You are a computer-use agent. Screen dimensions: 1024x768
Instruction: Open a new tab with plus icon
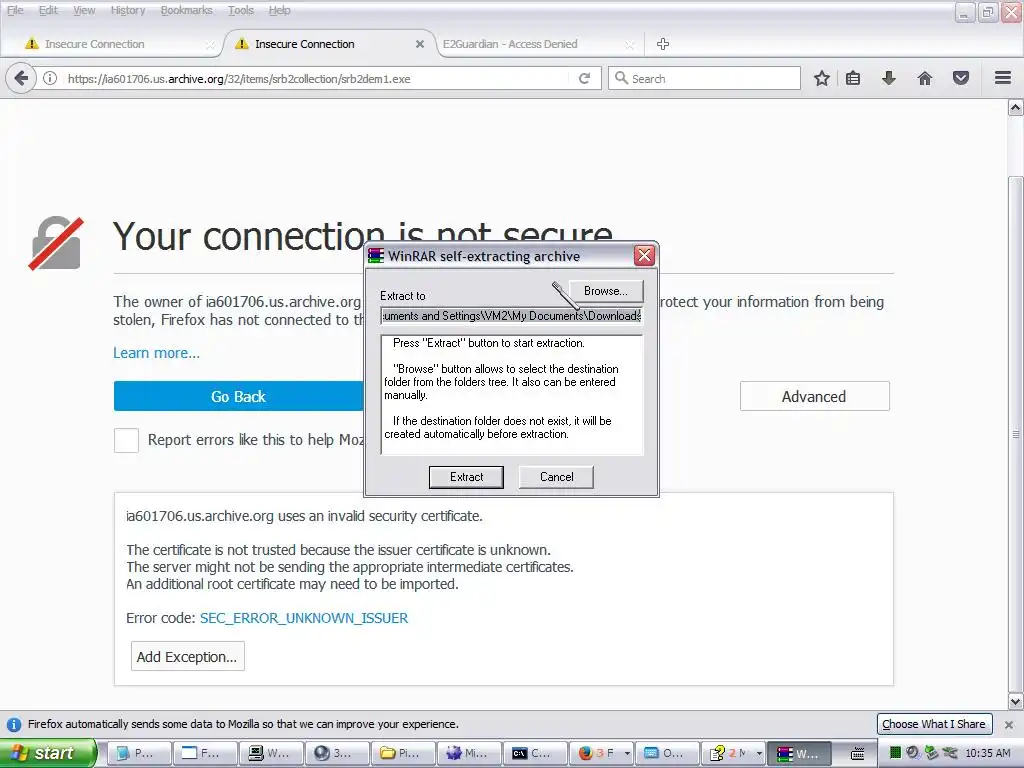click(663, 44)
